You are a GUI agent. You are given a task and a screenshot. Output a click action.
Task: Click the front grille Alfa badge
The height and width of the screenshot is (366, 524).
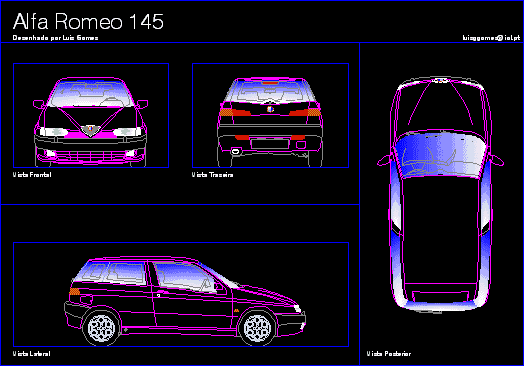pos(90,130)
